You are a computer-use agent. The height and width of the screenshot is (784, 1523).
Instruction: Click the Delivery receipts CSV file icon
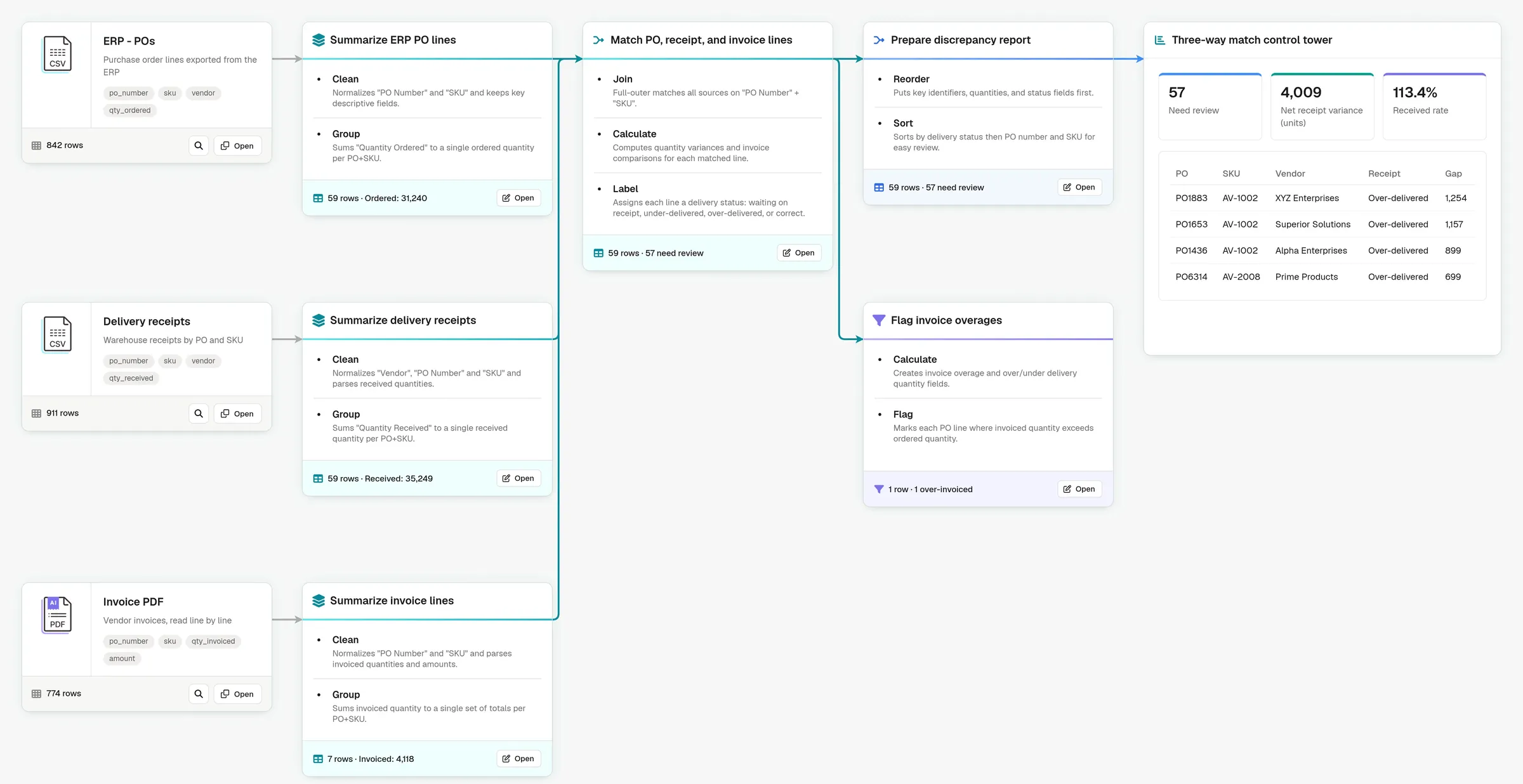point(57,334)
